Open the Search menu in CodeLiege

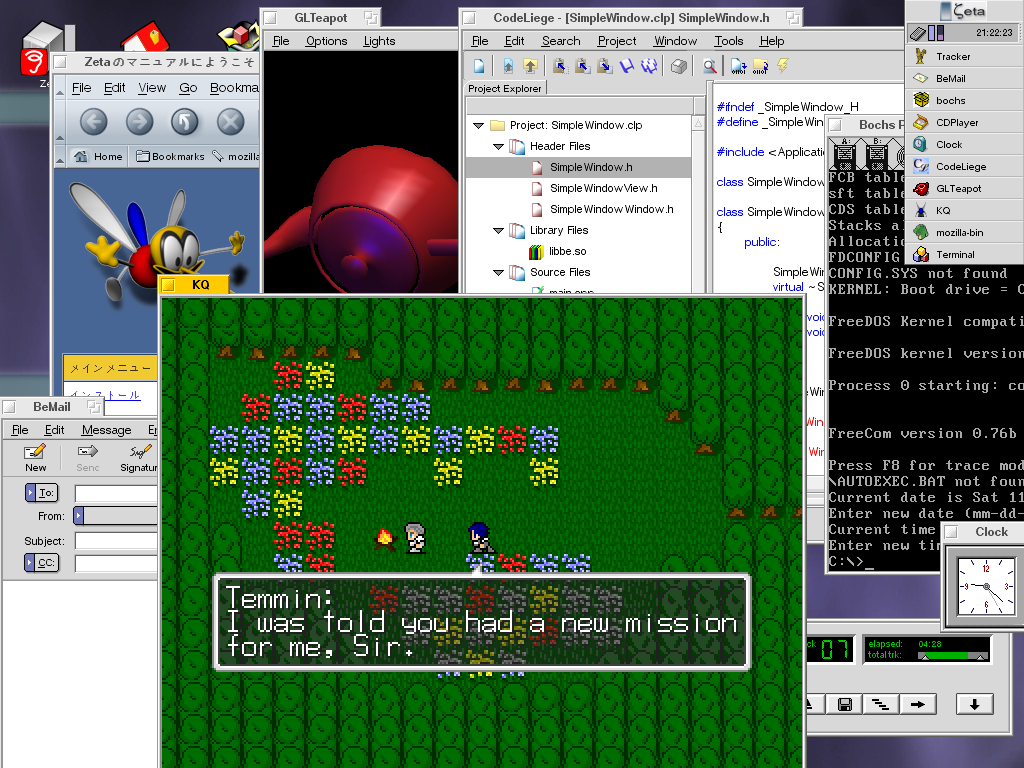point(561,40)
